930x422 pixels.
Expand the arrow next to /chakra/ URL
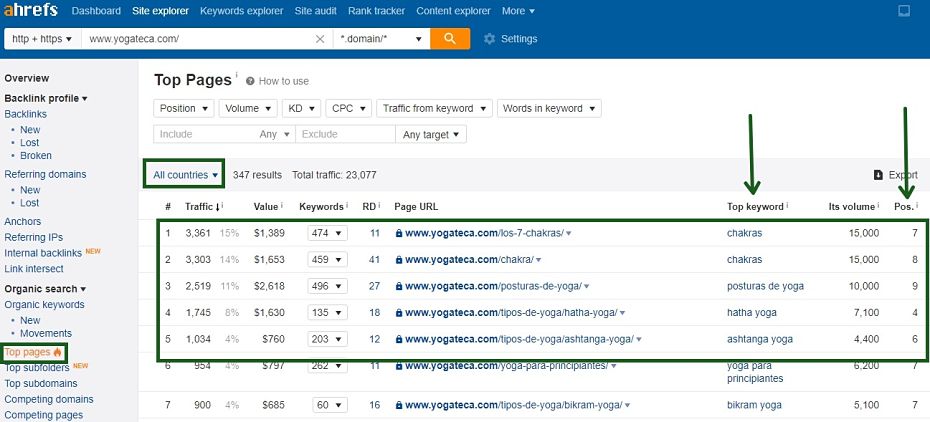[539, 260]
